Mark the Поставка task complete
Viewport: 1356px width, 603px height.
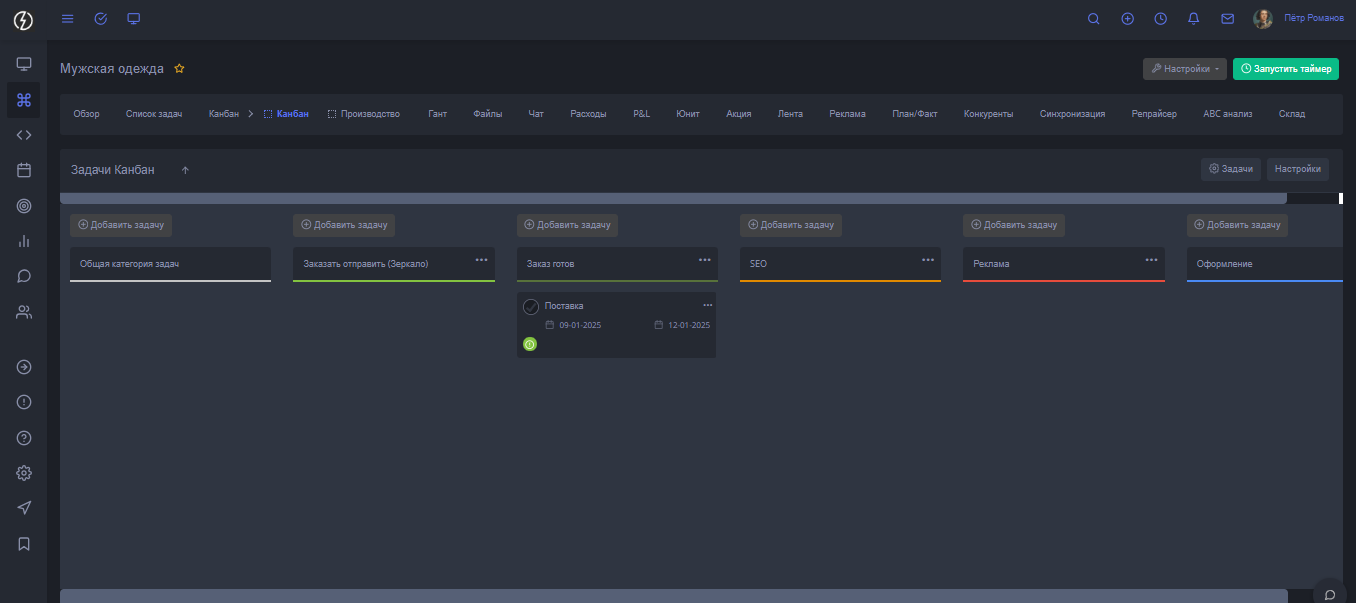pos(531,307)
